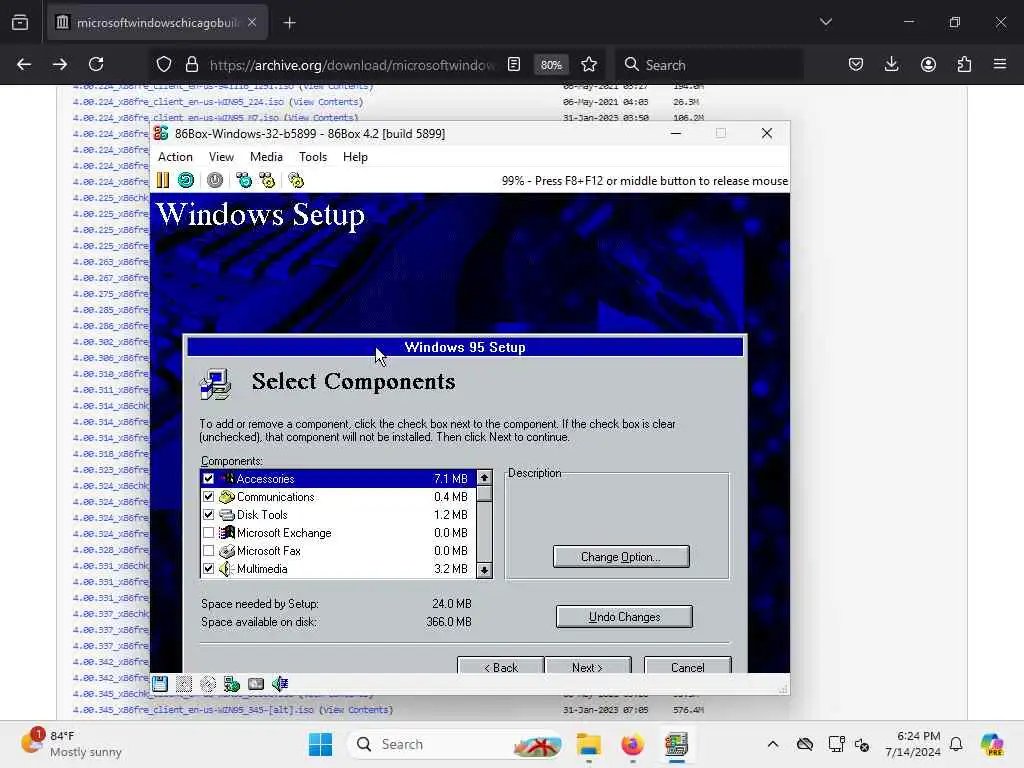Image resolution: width=1024 pixels, height=768 pixels.
Task: Go back in Firefox
Action: pos(24,64)
